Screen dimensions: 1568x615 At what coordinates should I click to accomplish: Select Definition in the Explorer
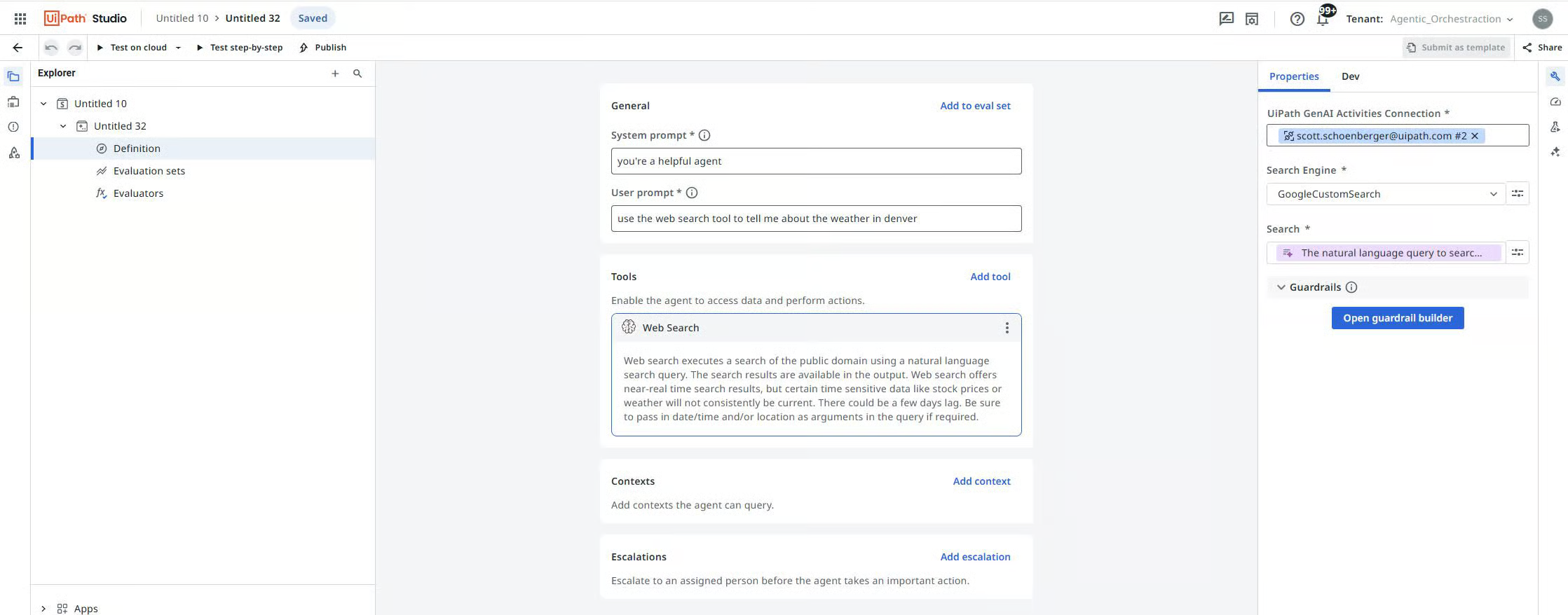(203, 148)
